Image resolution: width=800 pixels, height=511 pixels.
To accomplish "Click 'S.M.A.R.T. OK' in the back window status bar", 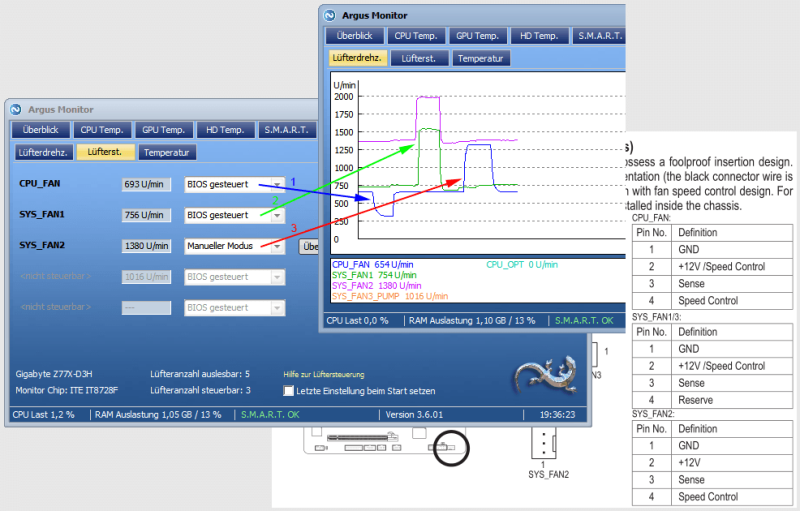I will coord(270,415).
